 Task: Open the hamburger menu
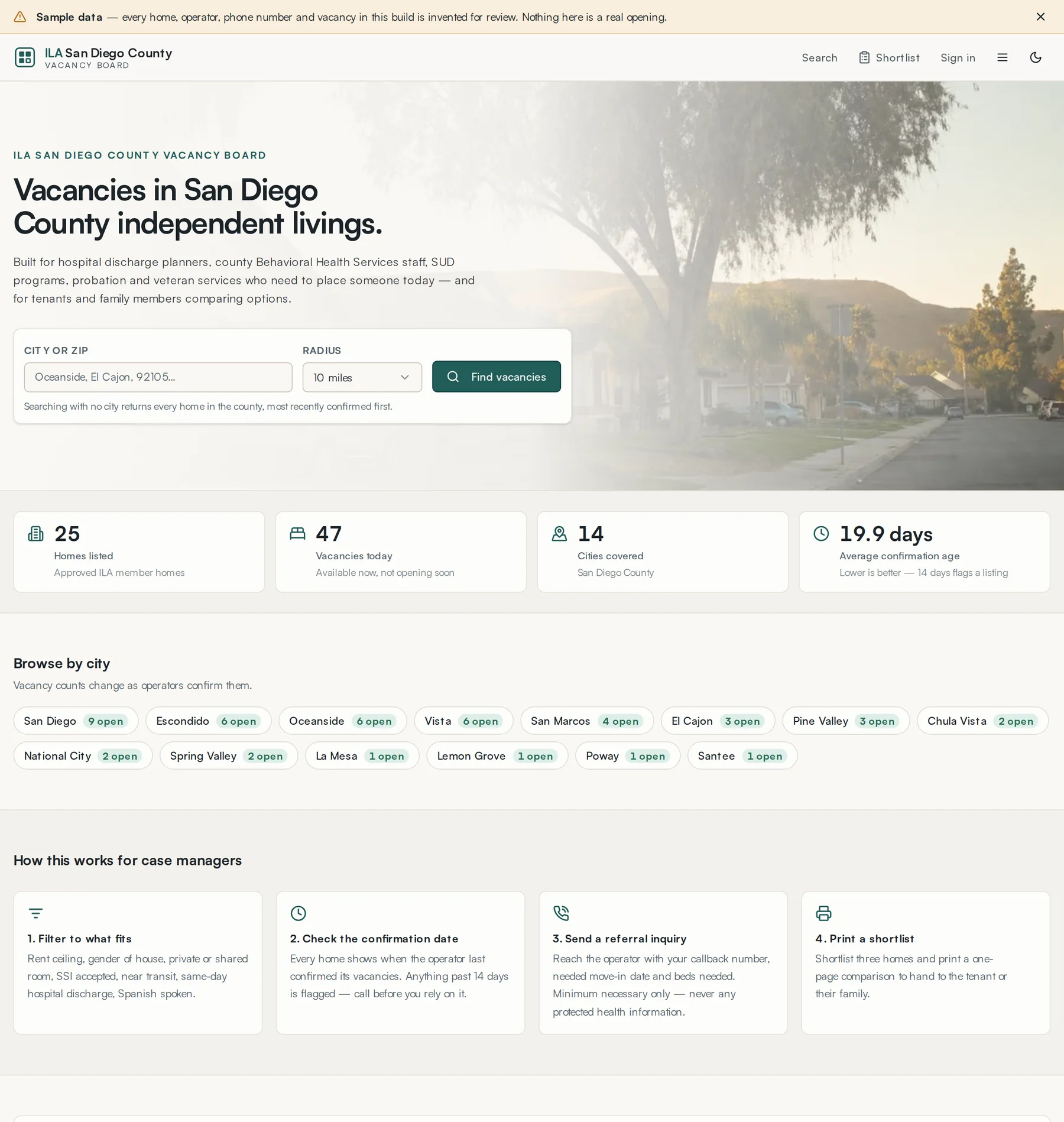click(x=1002, y=57)
